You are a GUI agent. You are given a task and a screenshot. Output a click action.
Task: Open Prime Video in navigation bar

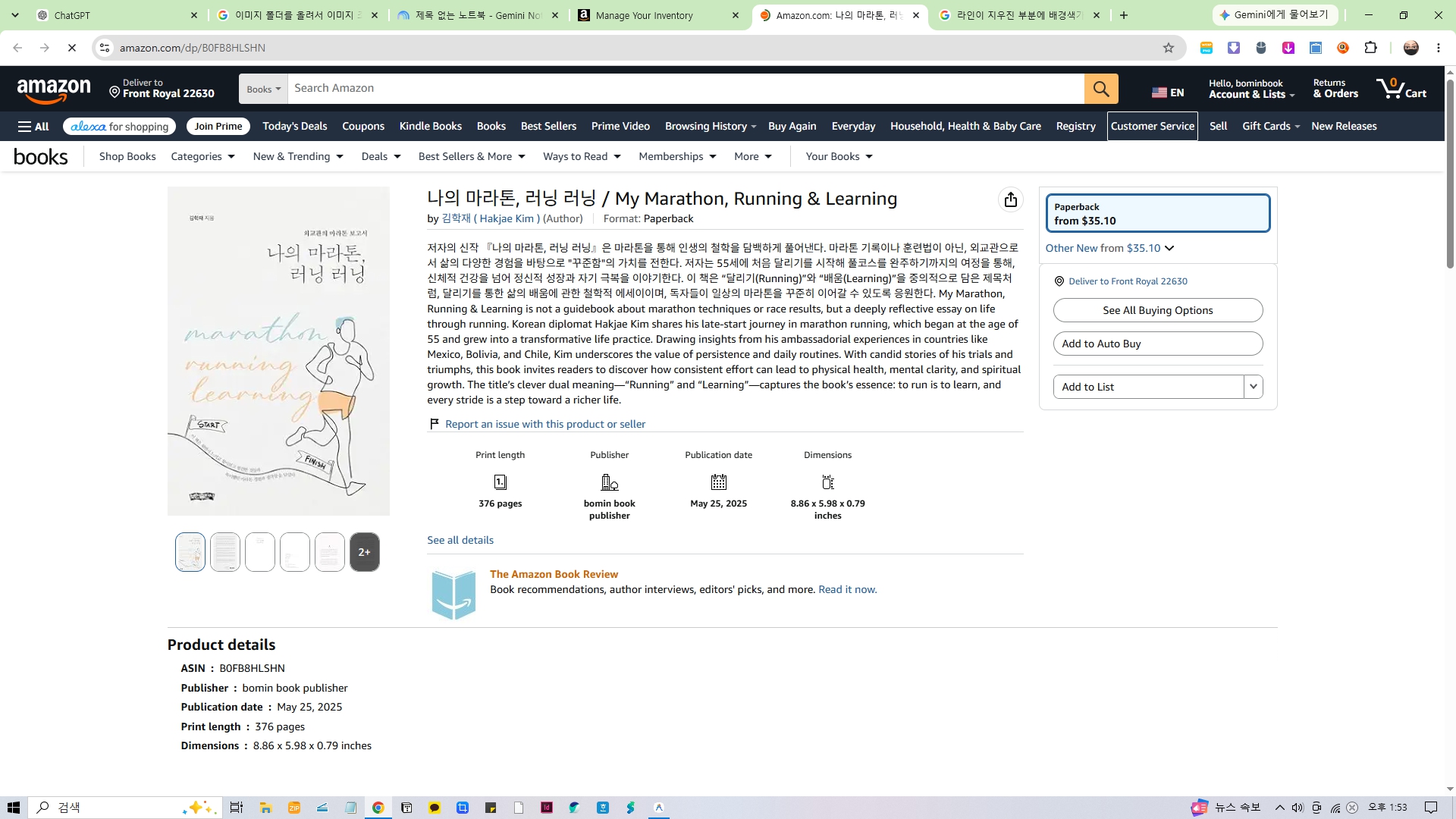pyautogui.click(x=620, y=127)
